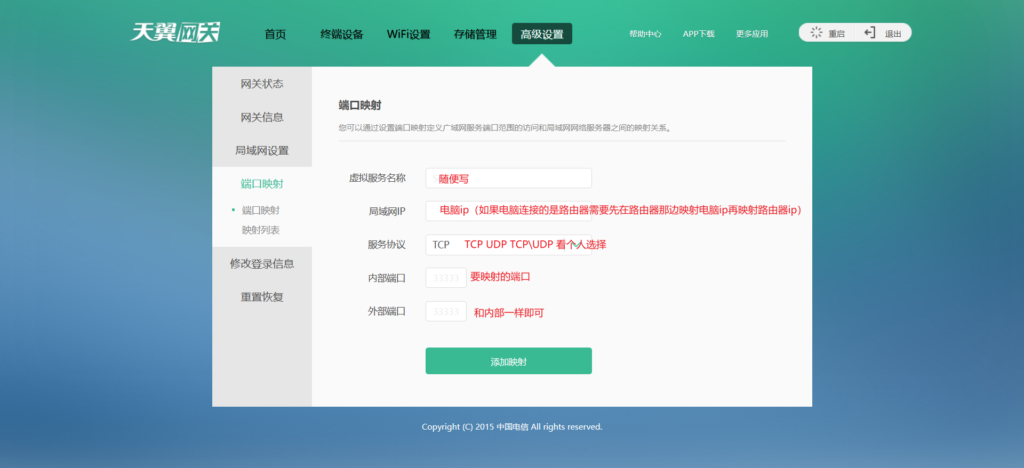
Task: Click the APP下载 link
Action: click(x=698, y=34)
